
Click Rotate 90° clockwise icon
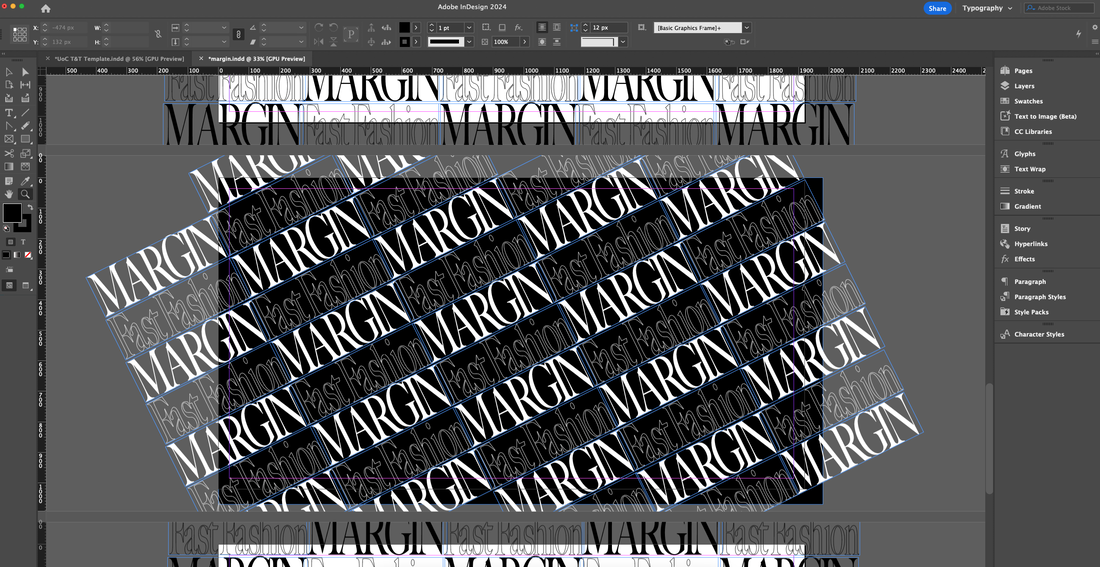(319, 27)
